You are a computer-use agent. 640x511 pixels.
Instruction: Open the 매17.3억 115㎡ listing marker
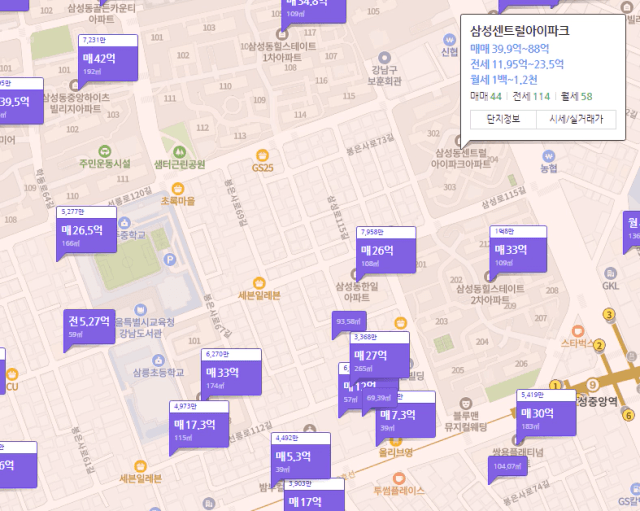click(199, 424)
